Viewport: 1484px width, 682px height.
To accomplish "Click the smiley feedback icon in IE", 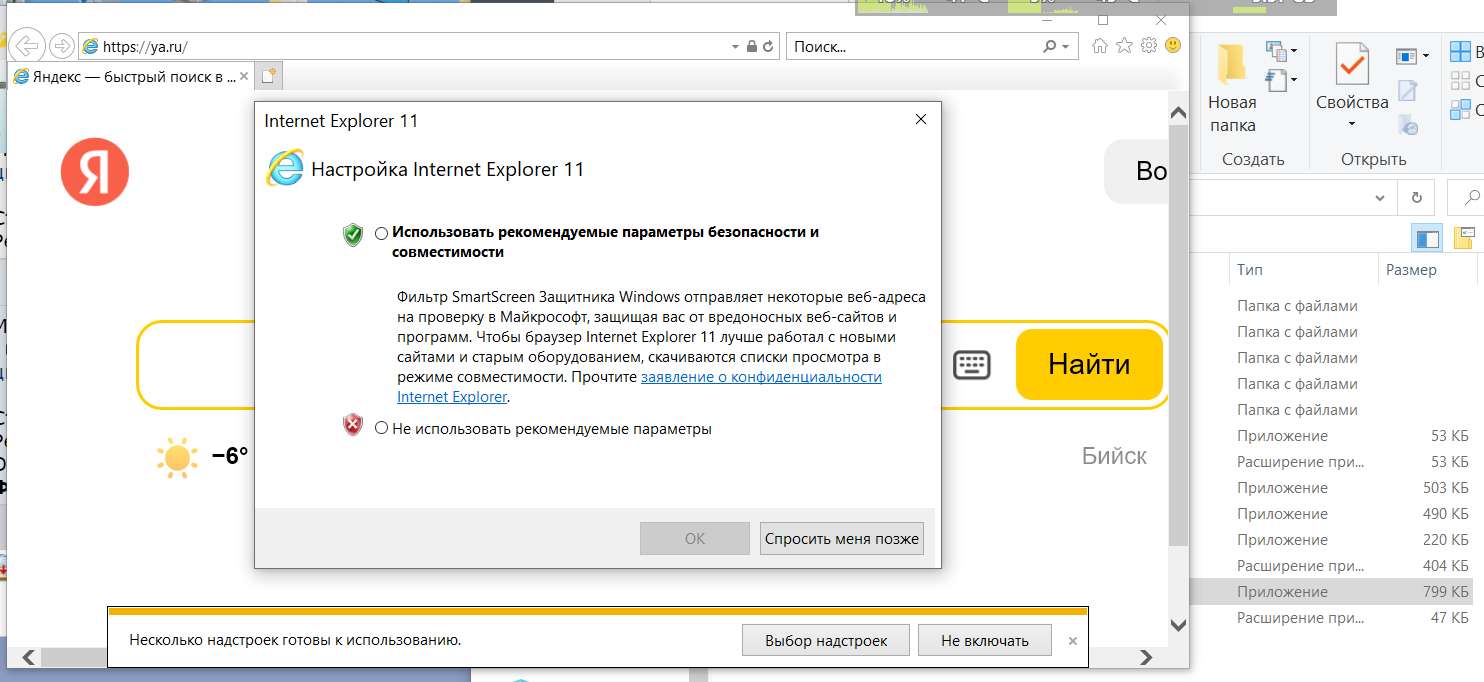I will (x=1173, y=46).
